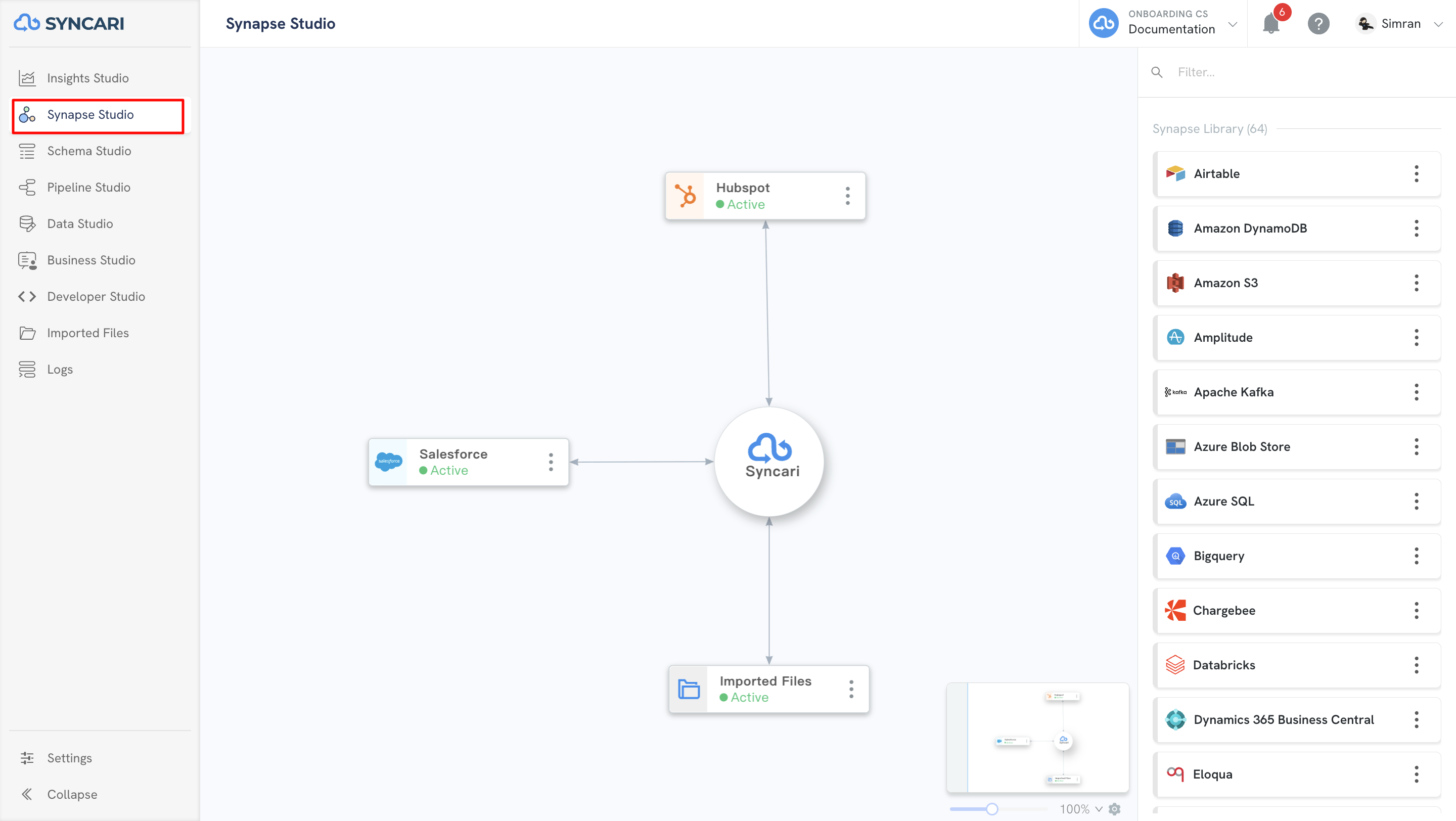Select the central Syncari hub node
Screen dimensions: 1456x821
pos(769,462)
